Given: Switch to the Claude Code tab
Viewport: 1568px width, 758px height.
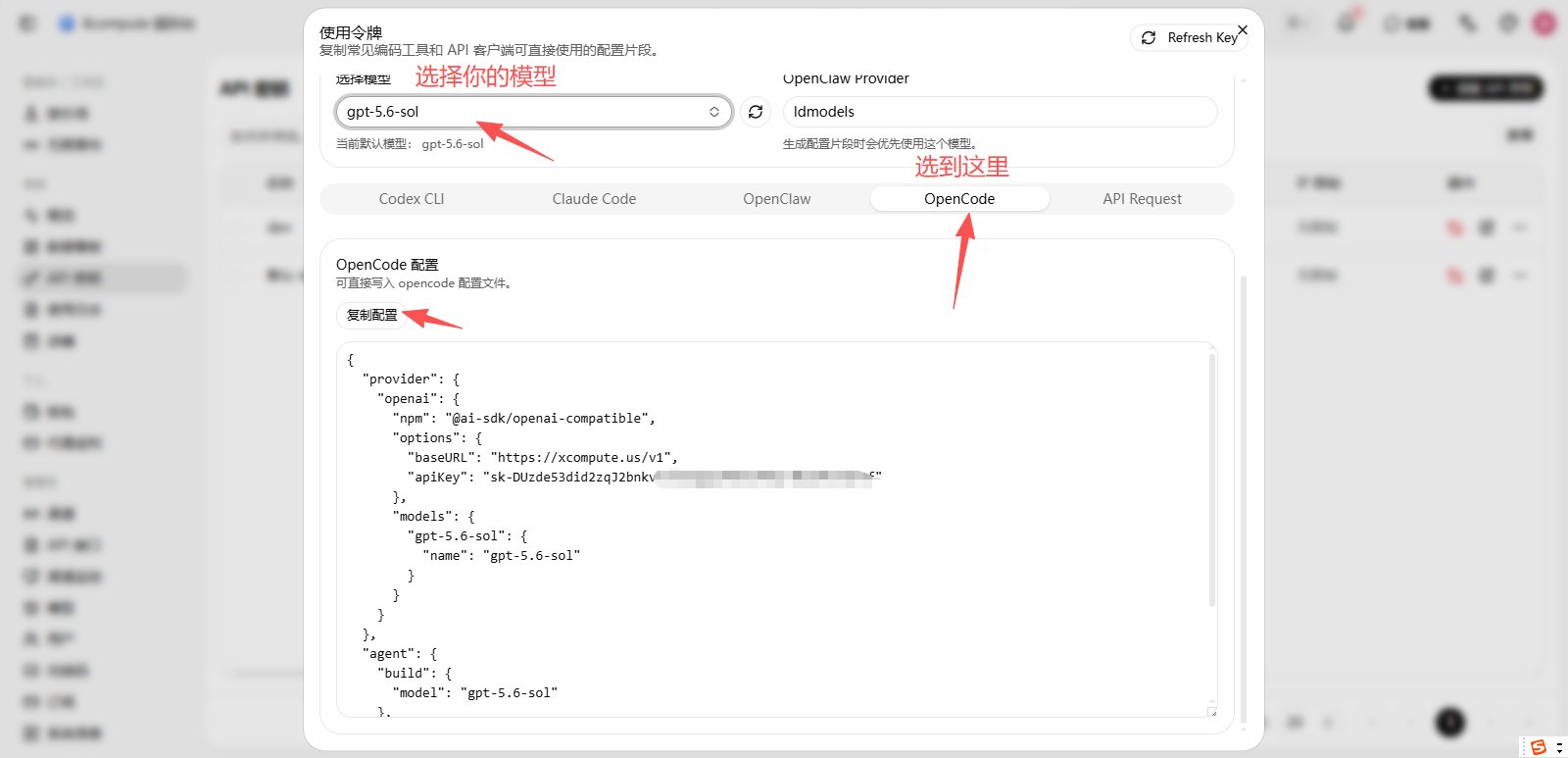Looking at the screenshot, I should tap(594, 199).
